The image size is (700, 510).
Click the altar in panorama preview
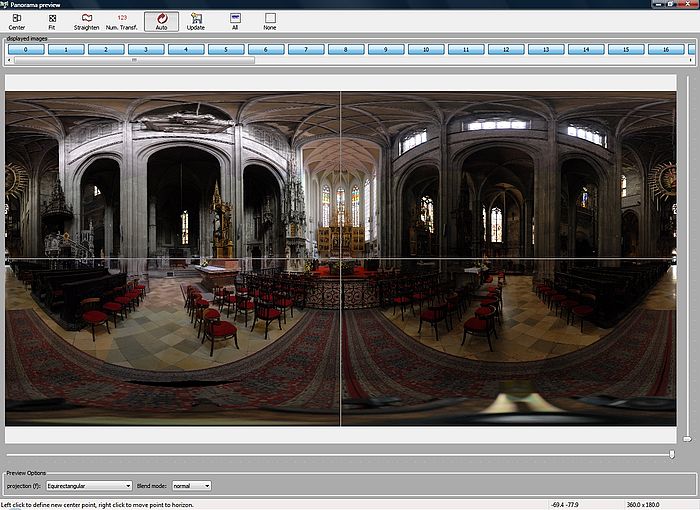[341, 240]
